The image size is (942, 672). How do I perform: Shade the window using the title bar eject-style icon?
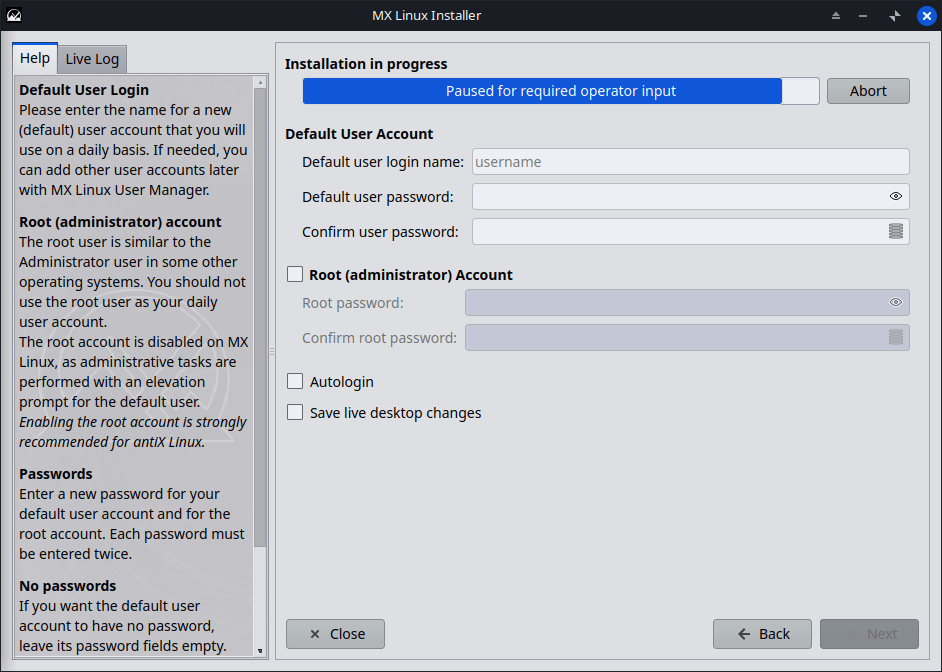coord(836,16)
